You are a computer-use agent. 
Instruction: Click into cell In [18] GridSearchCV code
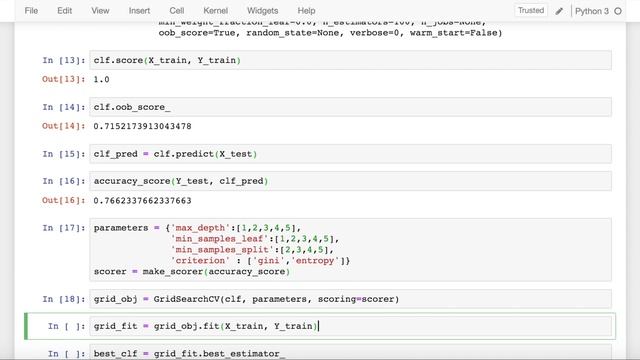coord(350,299)
